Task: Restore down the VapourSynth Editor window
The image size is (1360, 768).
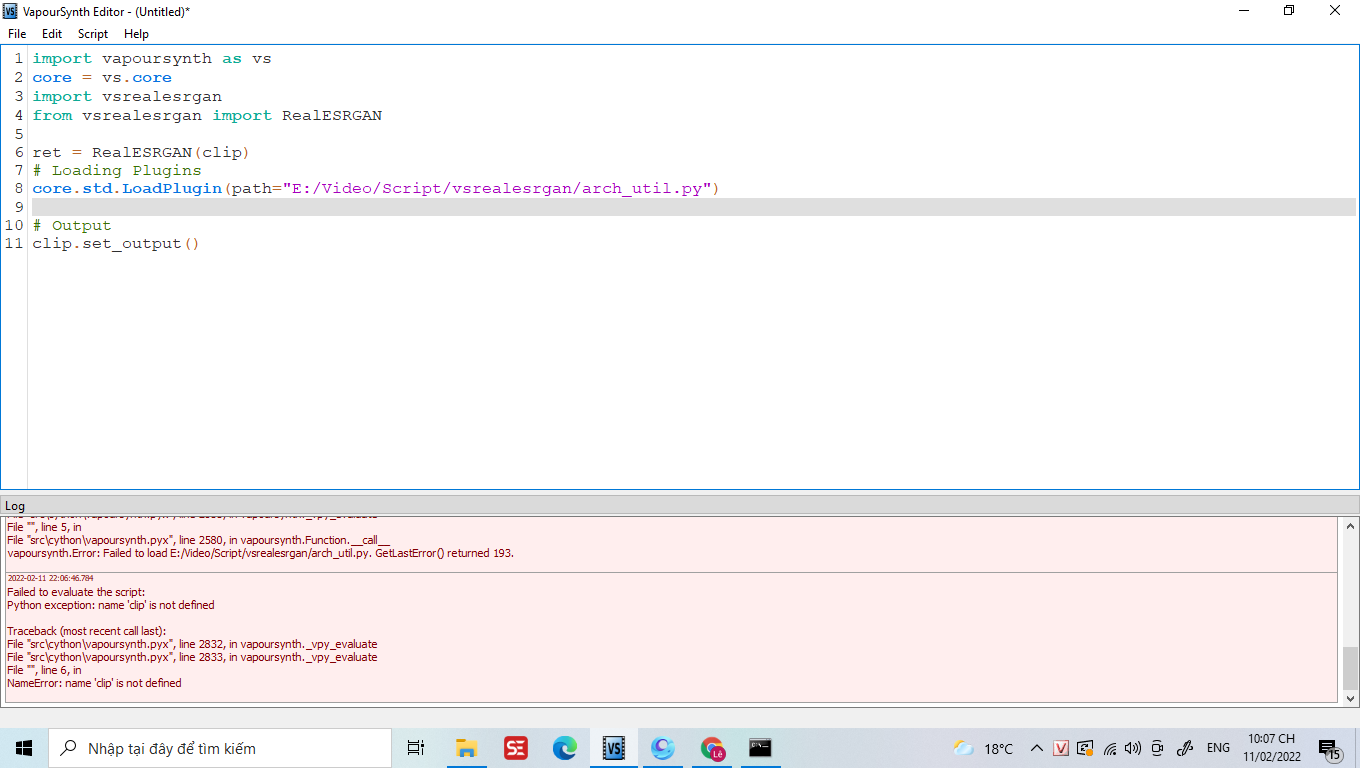Action: [x=1289, y=11]
